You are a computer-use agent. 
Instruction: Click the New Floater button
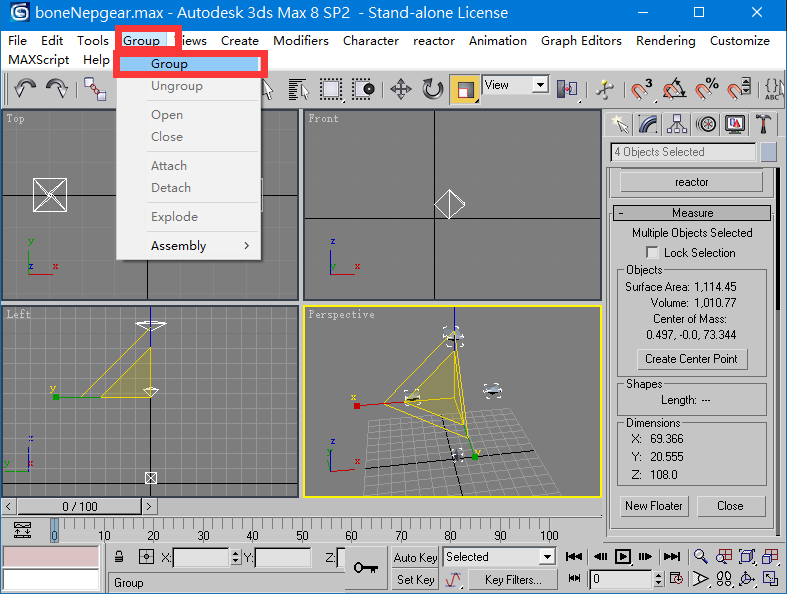(653, 506)
